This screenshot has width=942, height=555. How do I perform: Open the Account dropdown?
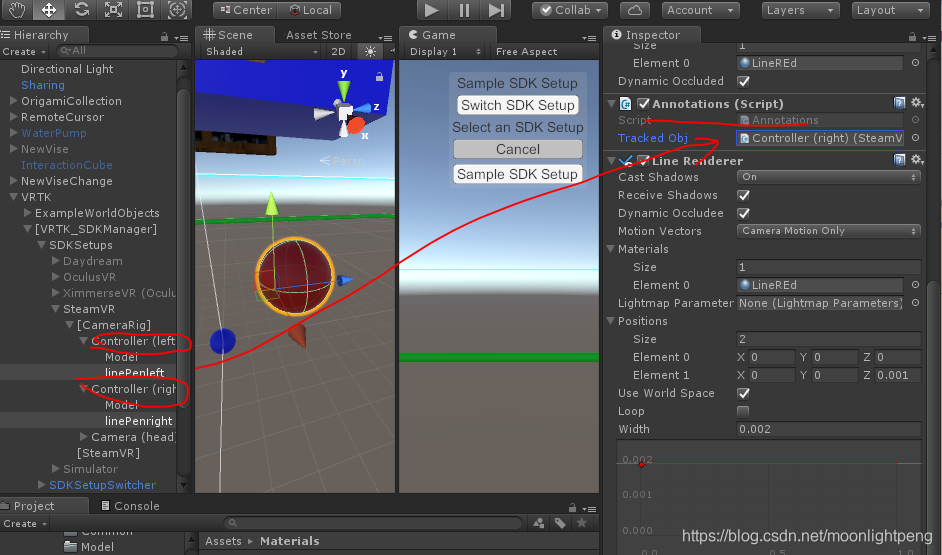click(700, 10)
